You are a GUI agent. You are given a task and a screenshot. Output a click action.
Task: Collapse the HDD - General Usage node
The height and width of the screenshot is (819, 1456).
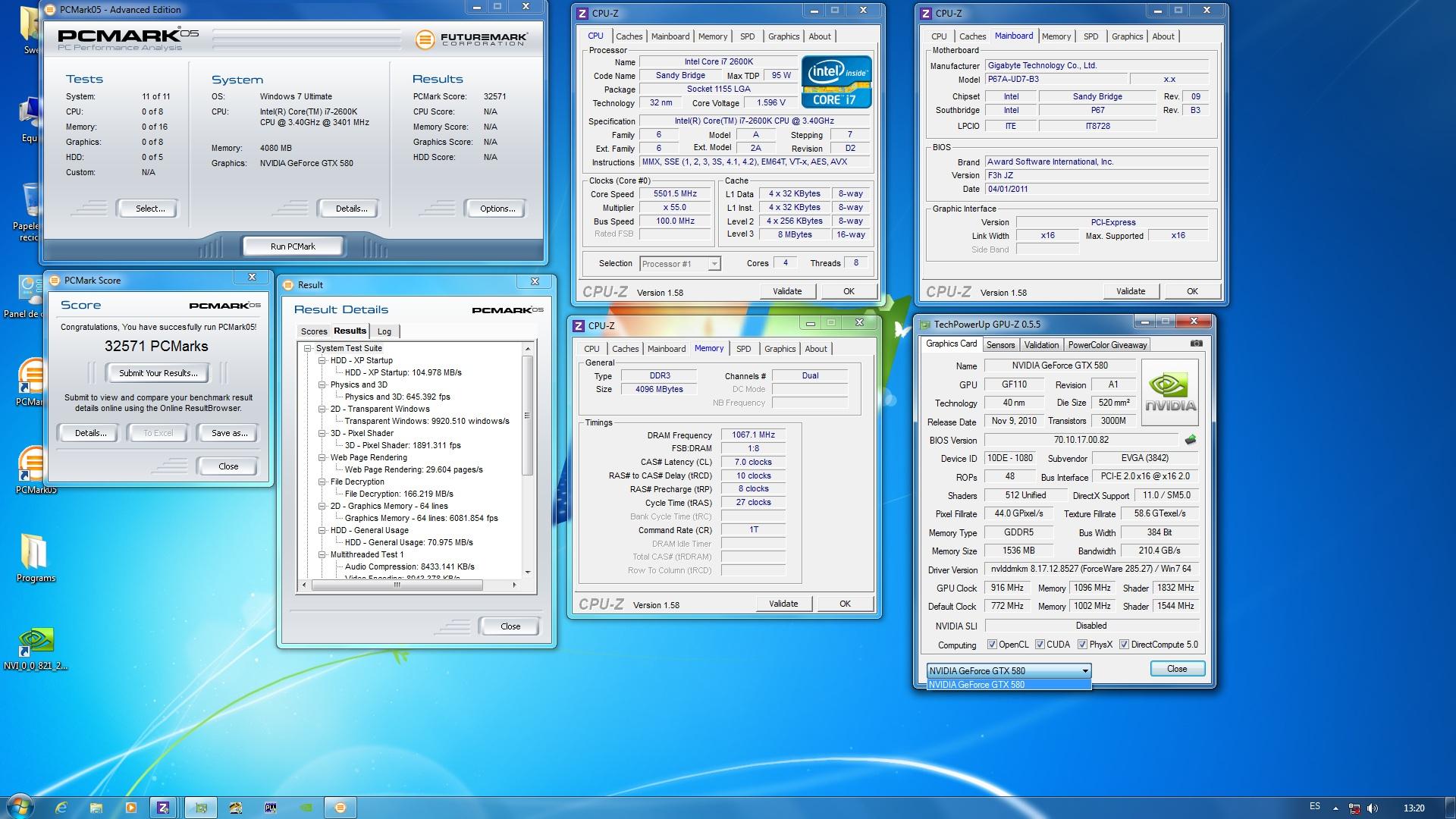tap(322, 530)
